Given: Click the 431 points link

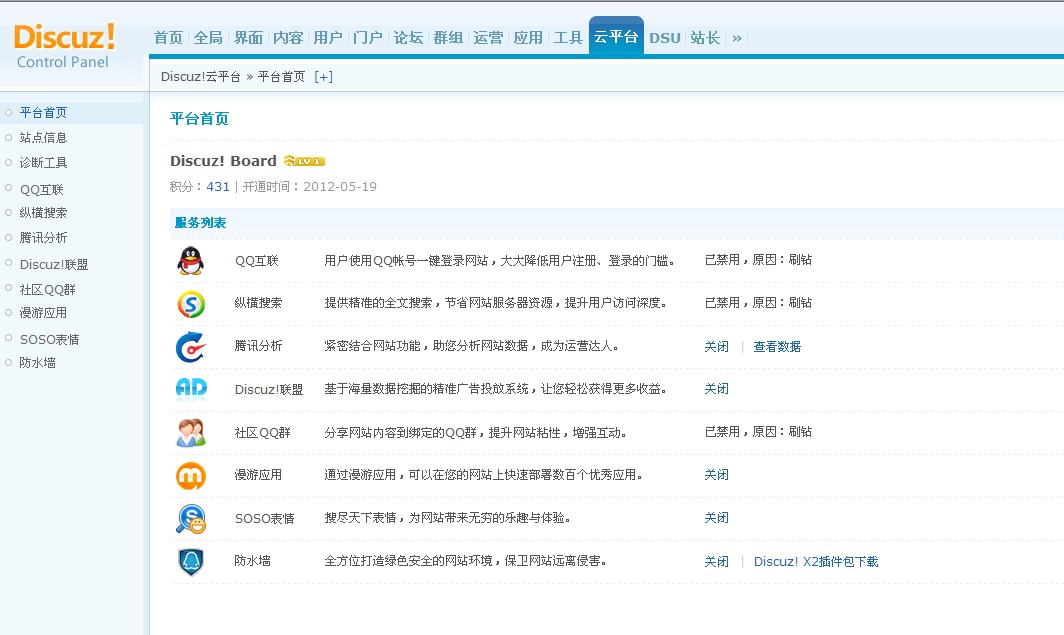Looking at the screenshot, I should click(x=218, y=187).
